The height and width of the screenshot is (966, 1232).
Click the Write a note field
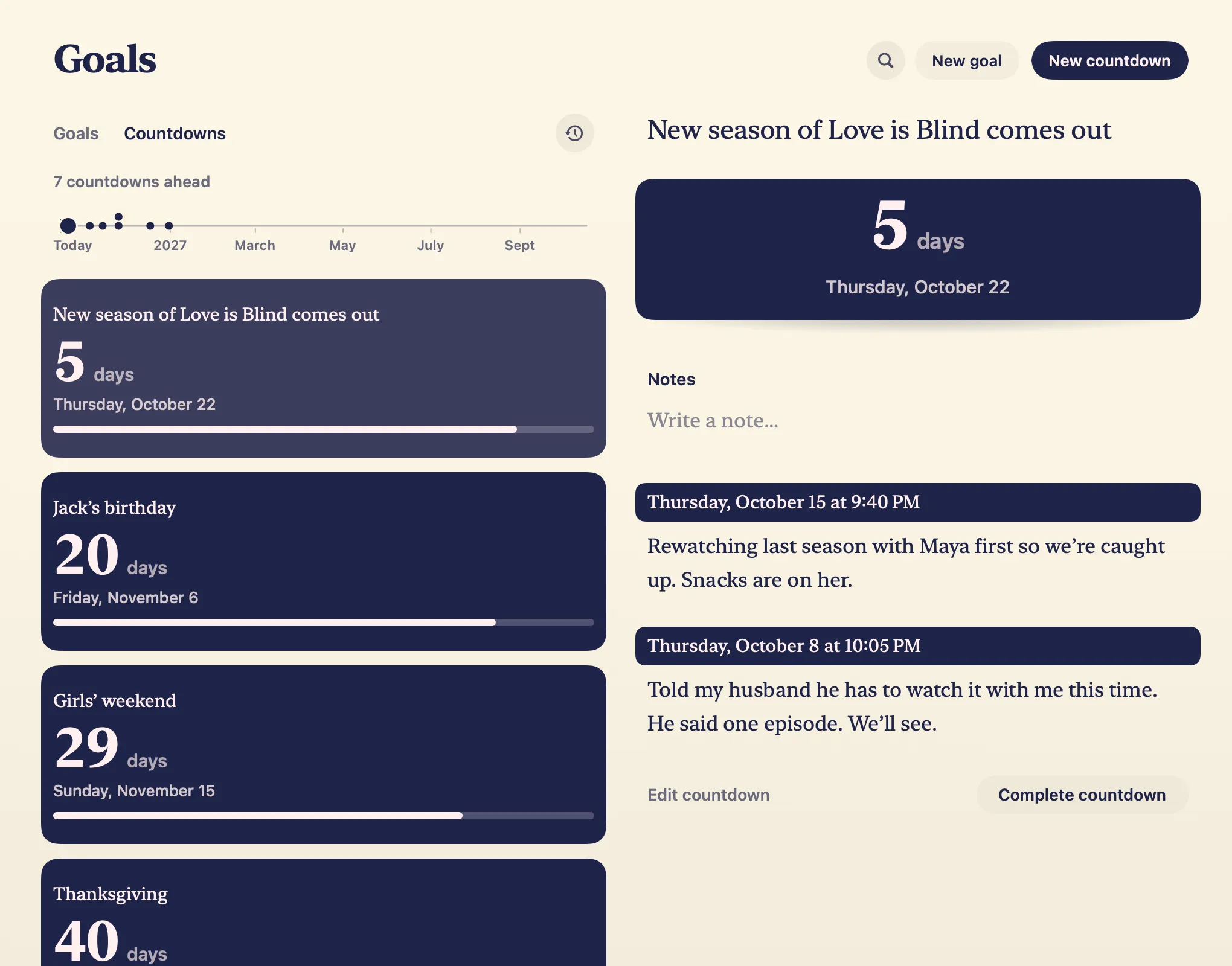[x=917, y=420]
